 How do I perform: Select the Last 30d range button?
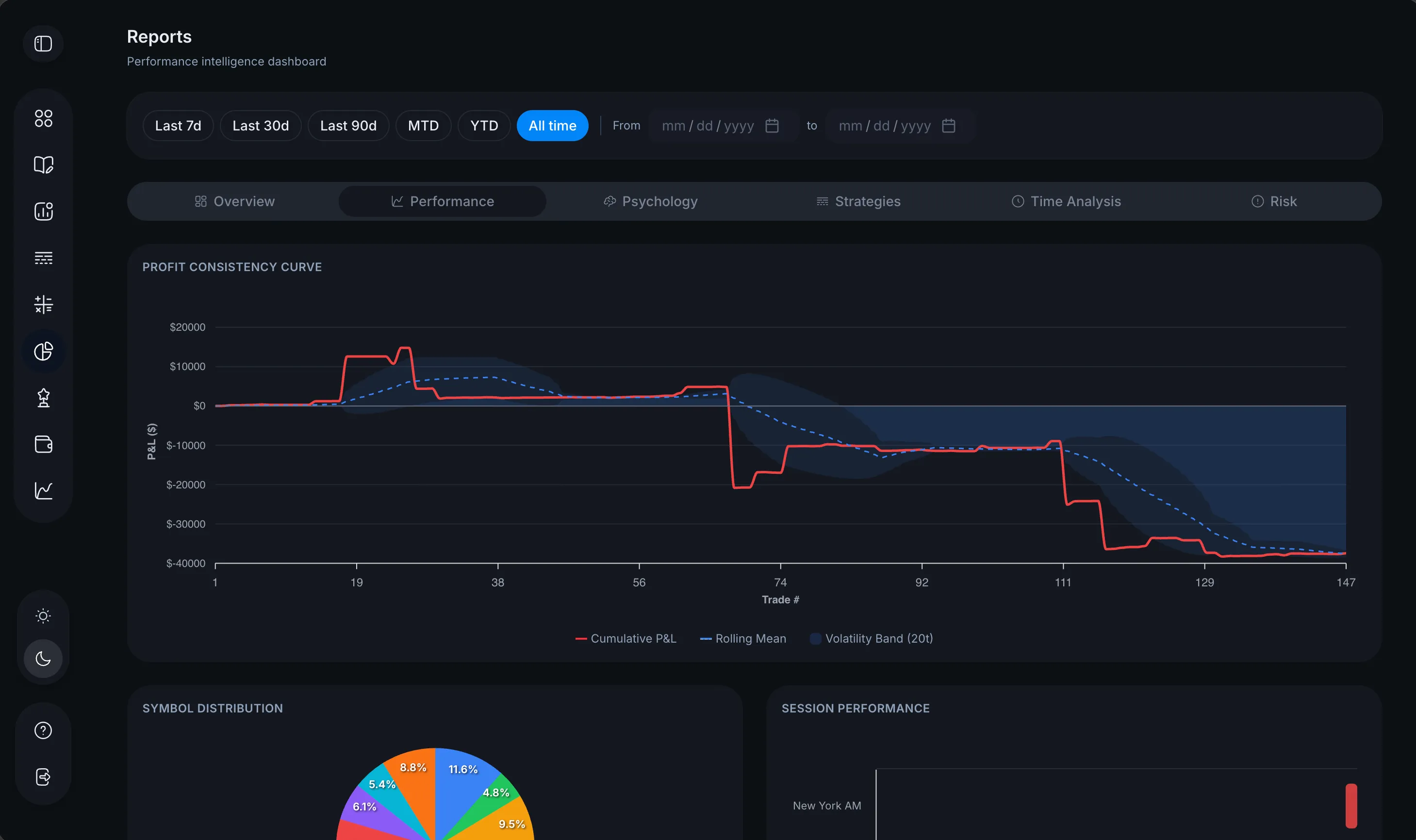click(261, 126)
